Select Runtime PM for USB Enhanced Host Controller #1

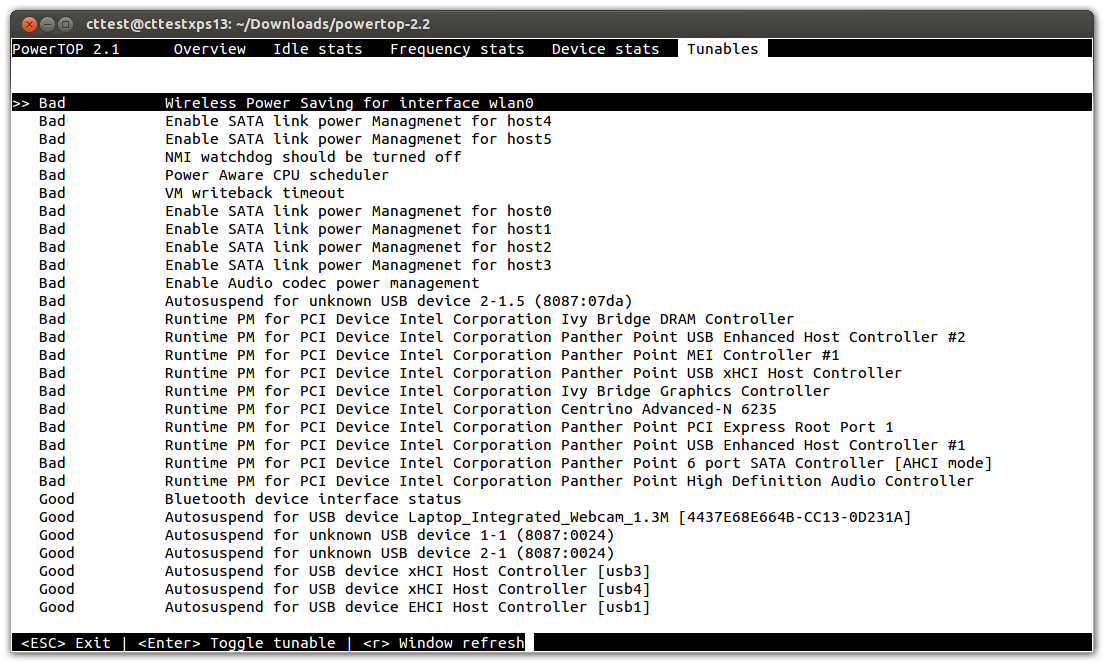tap(552, 445)
